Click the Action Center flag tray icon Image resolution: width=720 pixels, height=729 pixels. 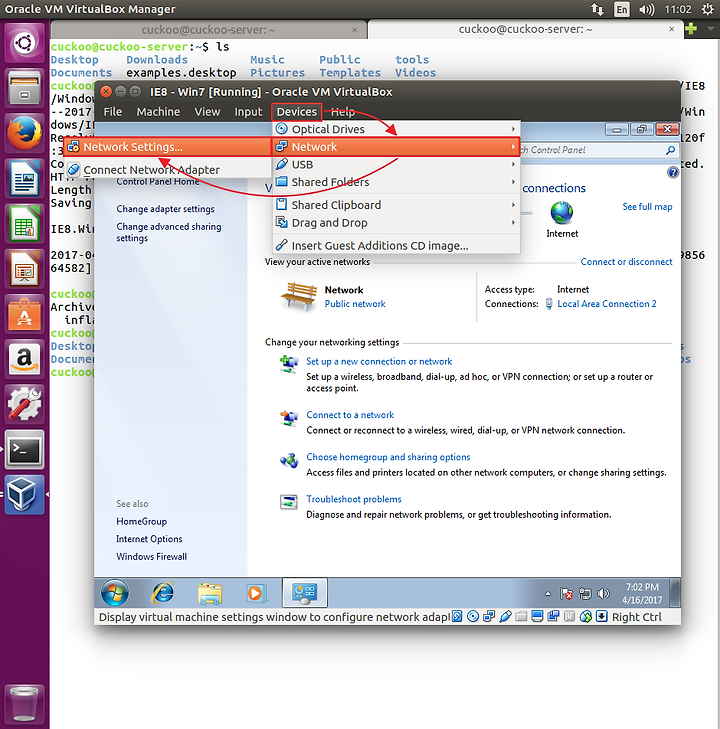[566, 594]
